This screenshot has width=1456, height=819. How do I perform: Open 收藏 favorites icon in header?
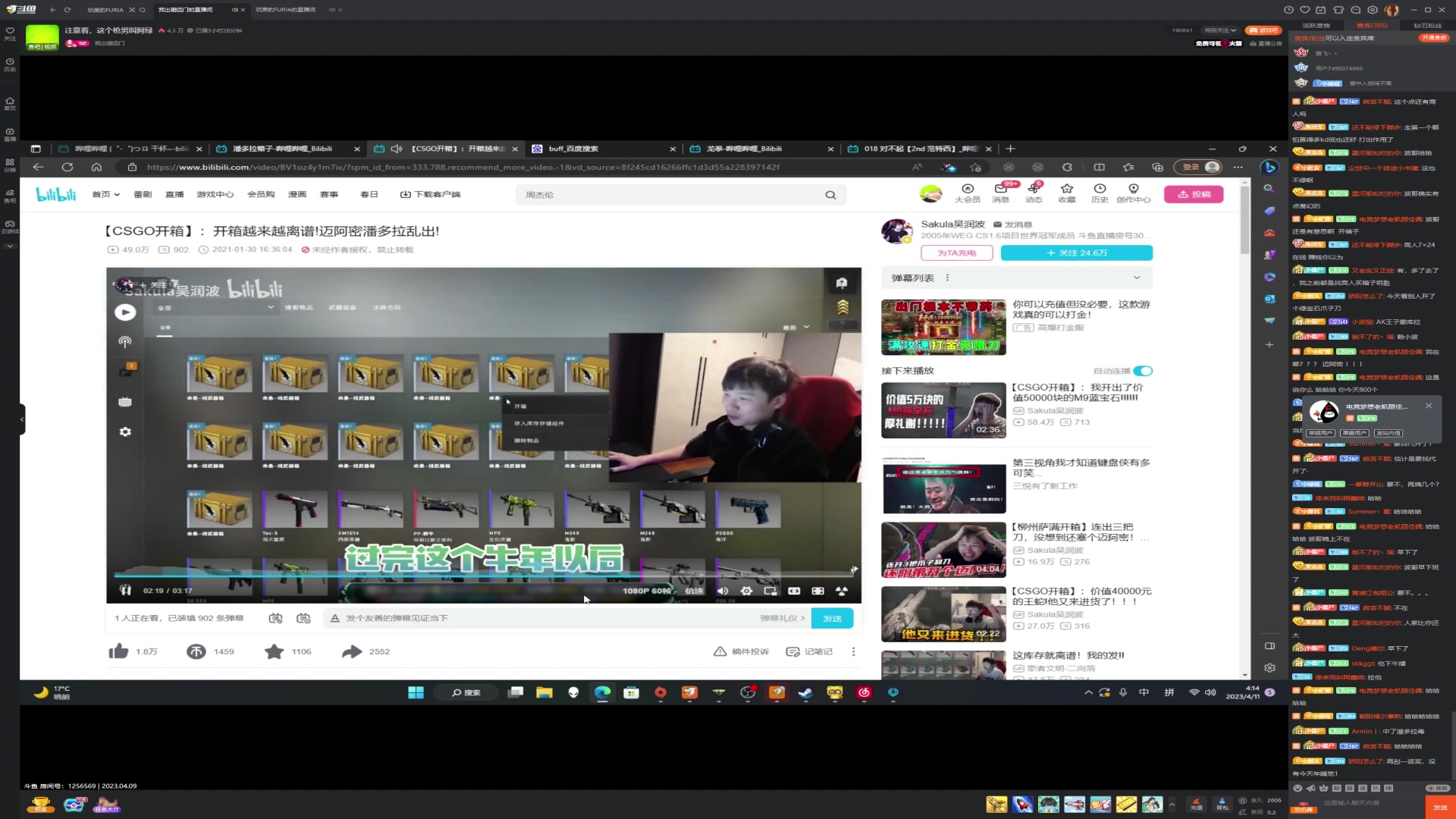pyautogui.click(x=1067, y=193)
